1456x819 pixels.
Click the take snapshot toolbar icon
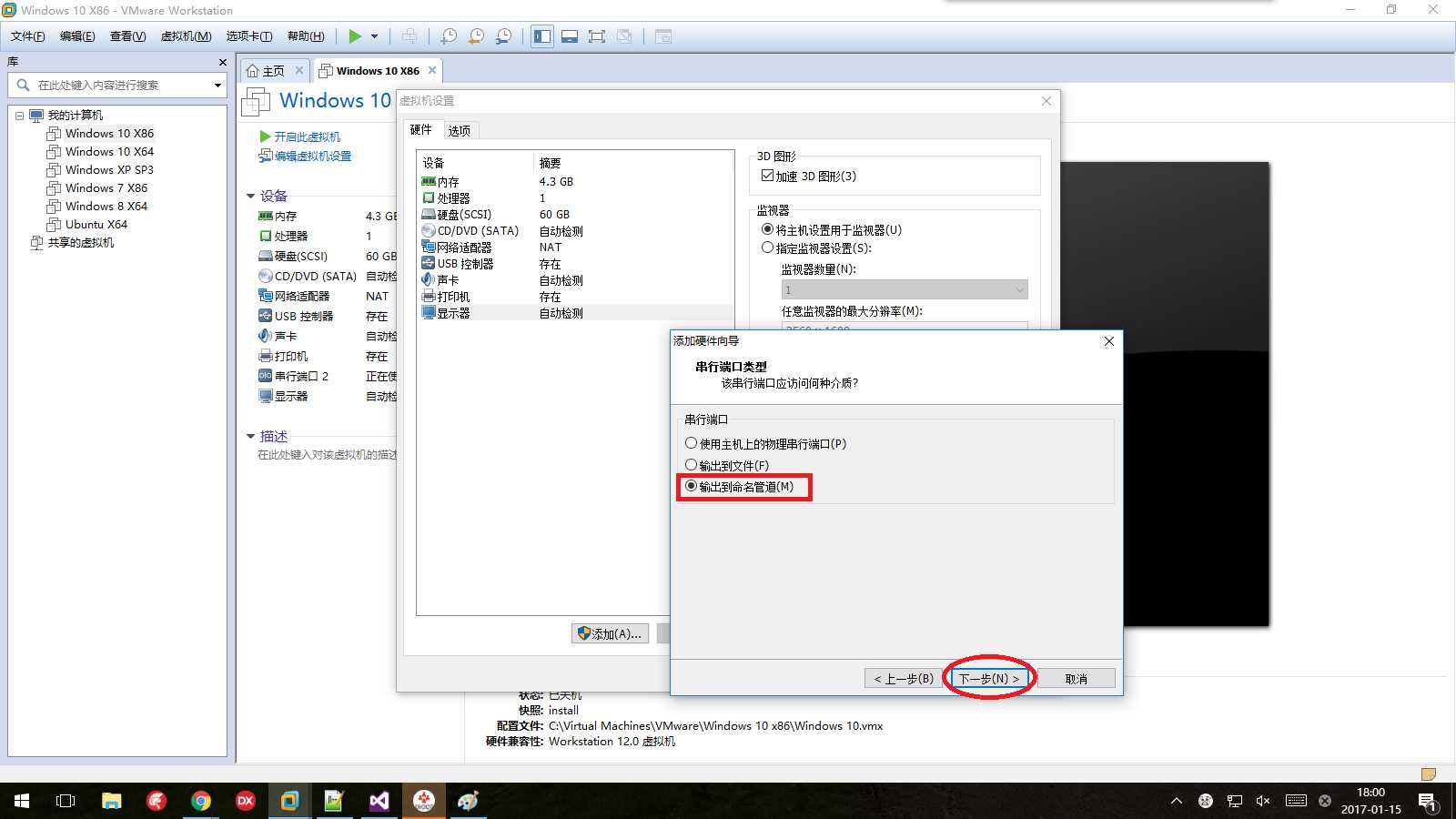pos(449,36)
